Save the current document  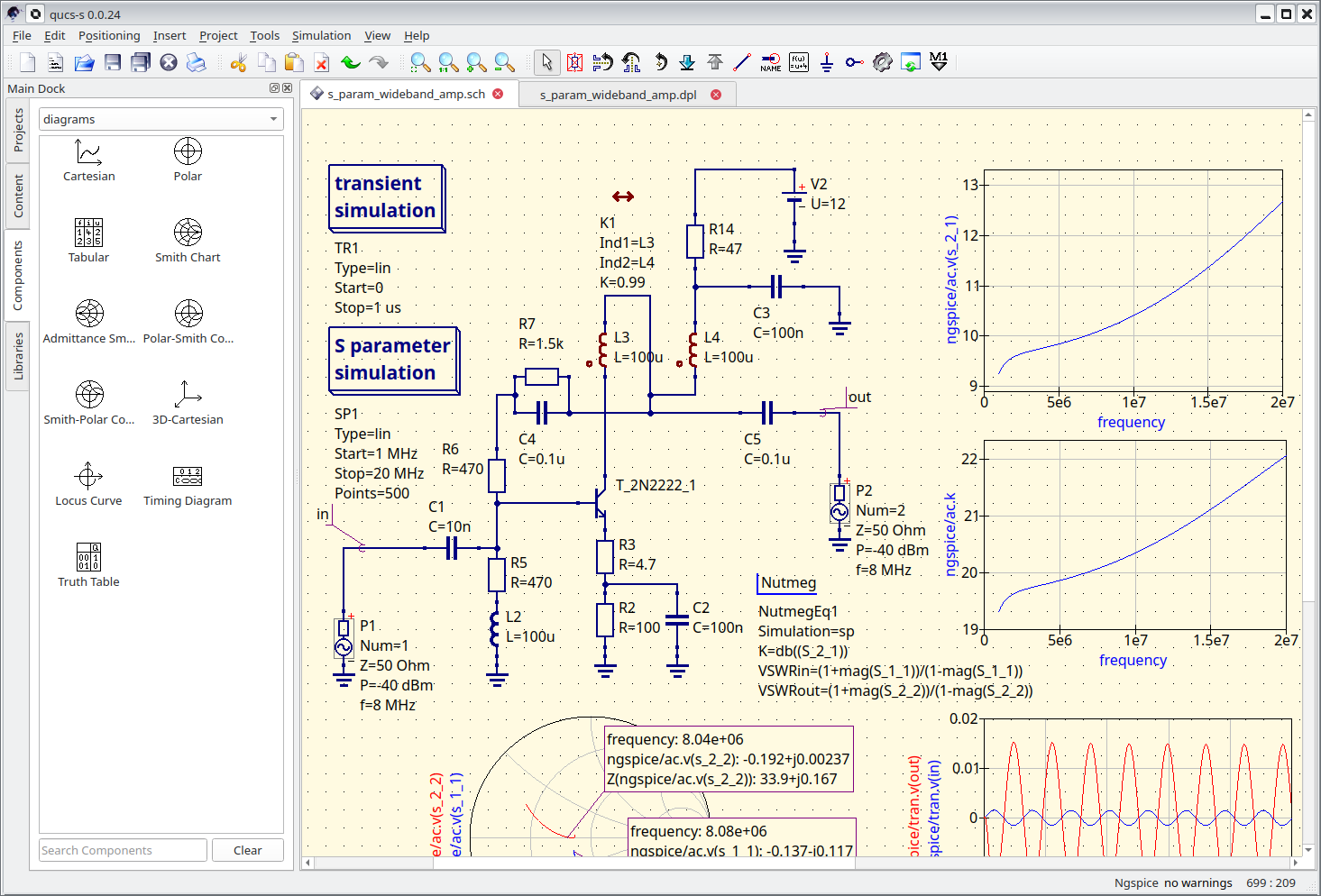(x=113, y=62)
